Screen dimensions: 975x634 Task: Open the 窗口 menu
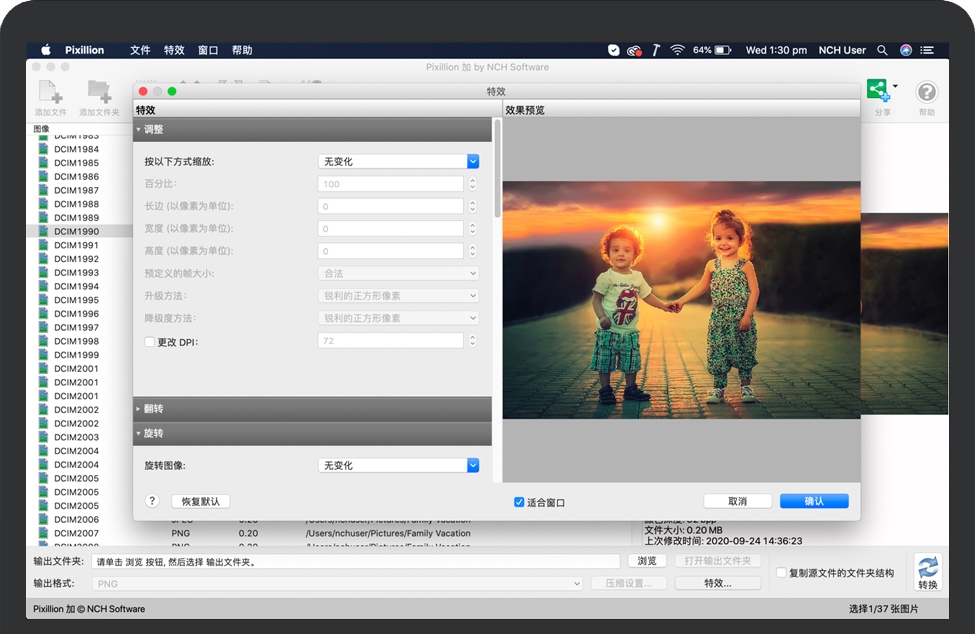(x=207, y=49)
